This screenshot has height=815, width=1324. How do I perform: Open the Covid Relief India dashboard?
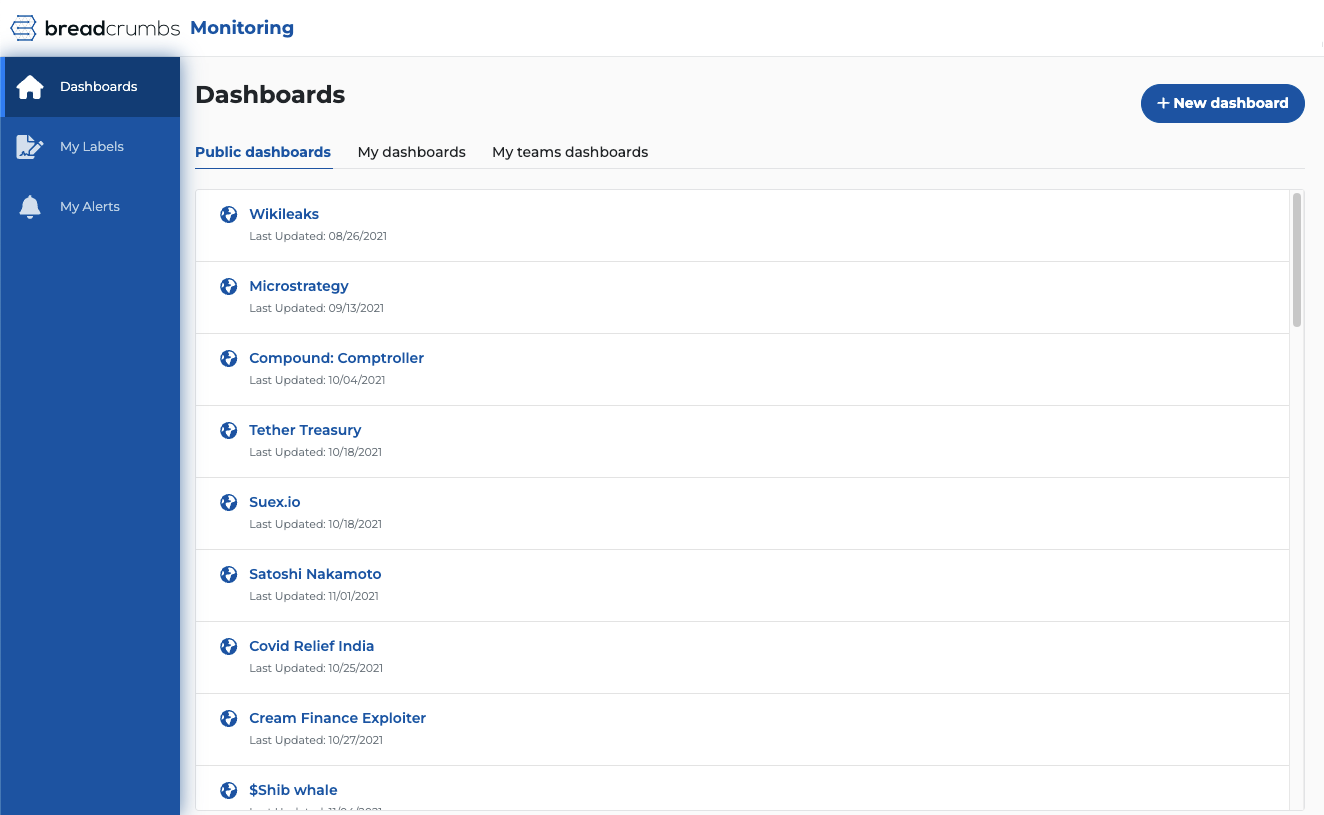[x=311, y=646]
